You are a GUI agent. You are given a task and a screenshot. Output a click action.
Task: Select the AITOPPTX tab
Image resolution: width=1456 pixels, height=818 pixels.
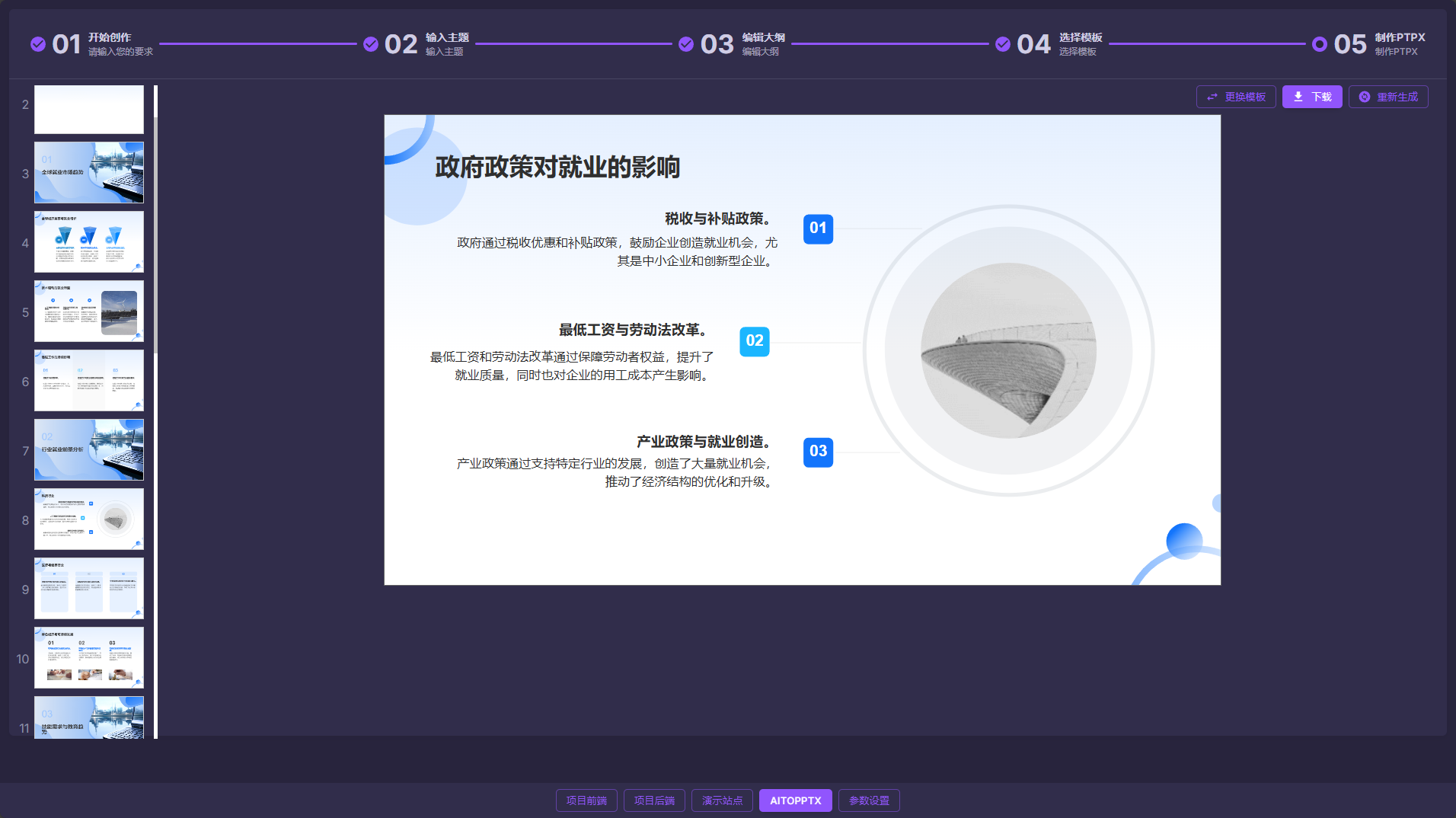tap(795, 800)
